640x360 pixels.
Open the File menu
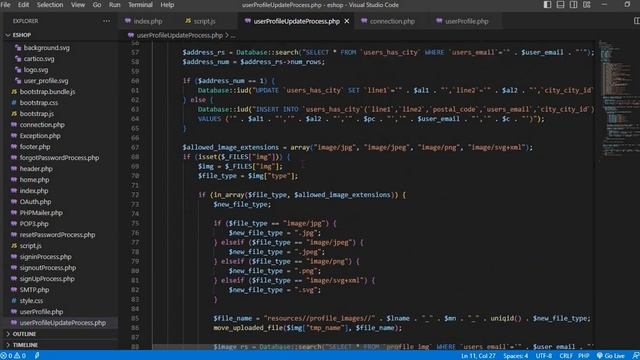[6, 5]
